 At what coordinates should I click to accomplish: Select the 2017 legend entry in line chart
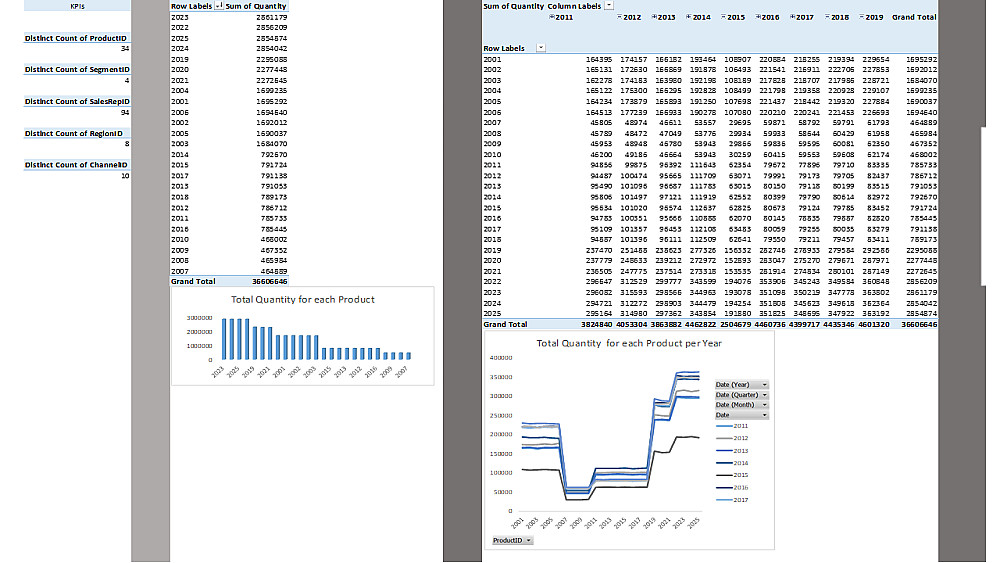732,500
